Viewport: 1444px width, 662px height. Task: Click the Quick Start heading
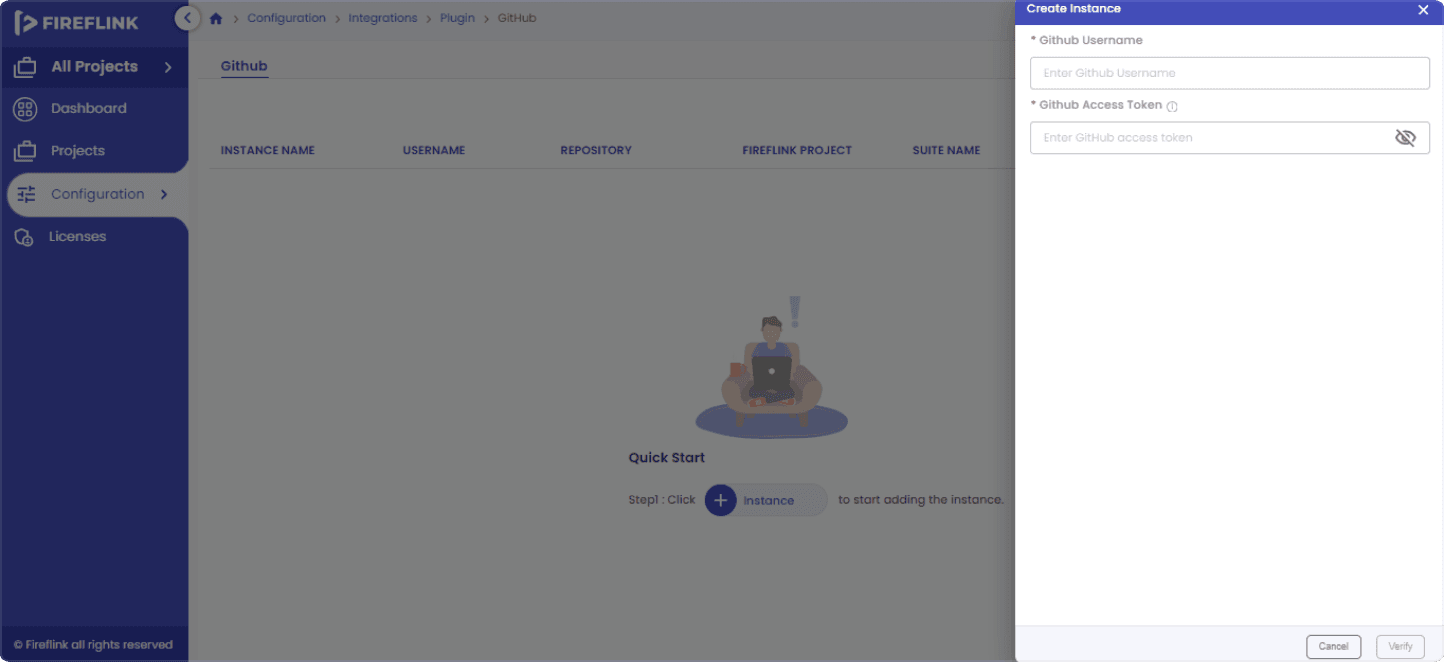(x=667, y=458)
